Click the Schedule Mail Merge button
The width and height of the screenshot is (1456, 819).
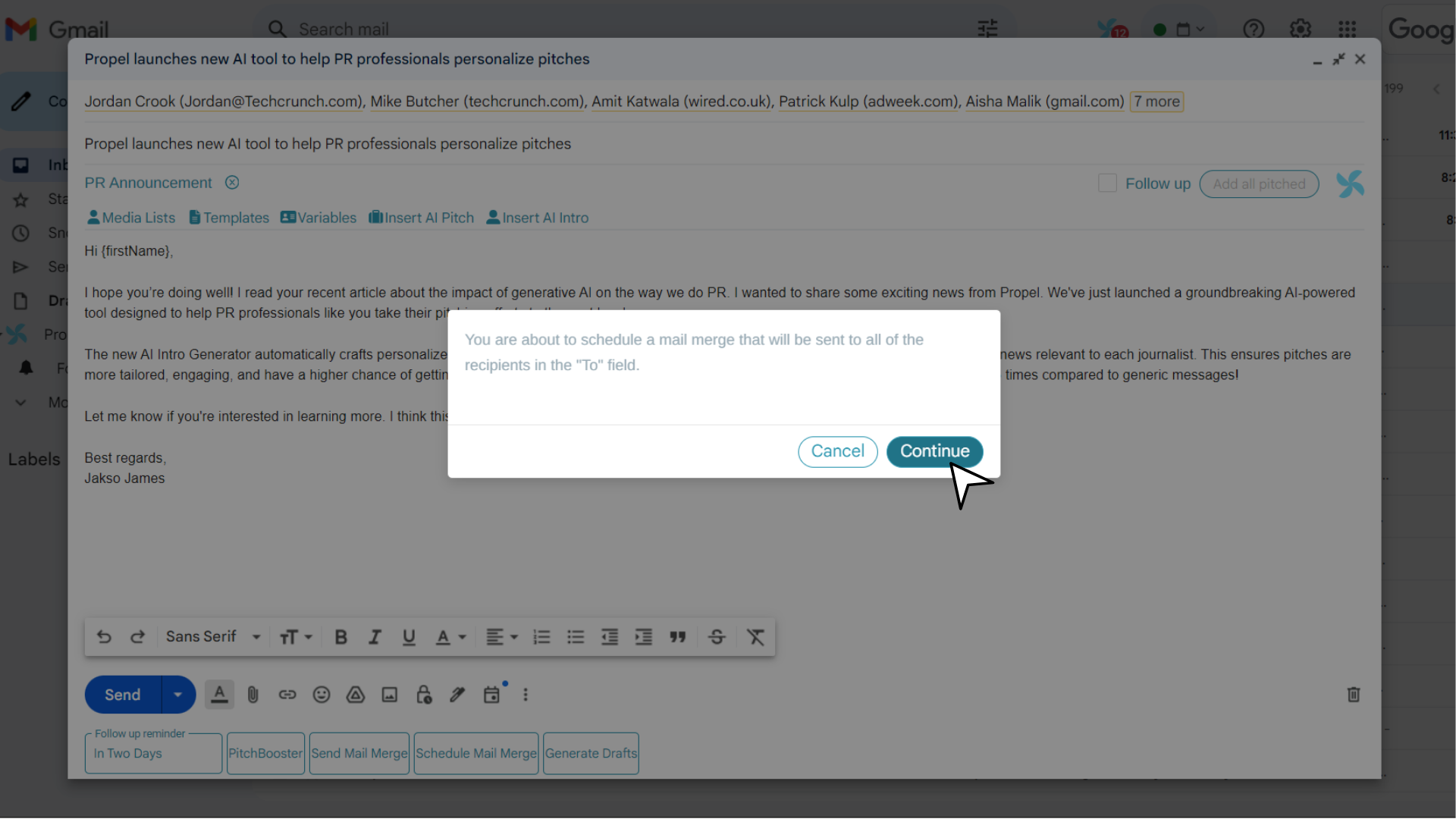[x=476, y=753]
